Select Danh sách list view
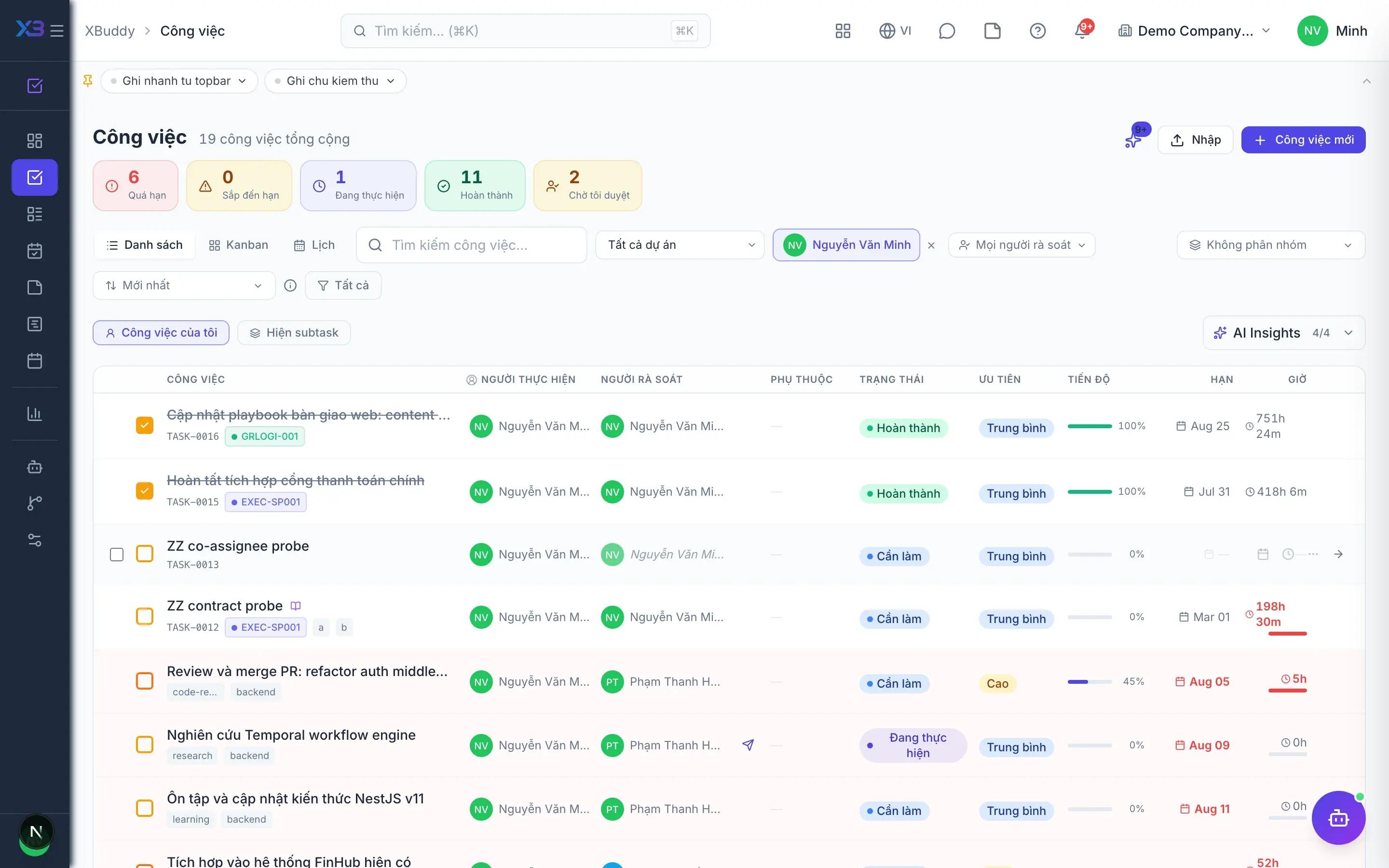The image size is (1389, 868). (145, 245)
